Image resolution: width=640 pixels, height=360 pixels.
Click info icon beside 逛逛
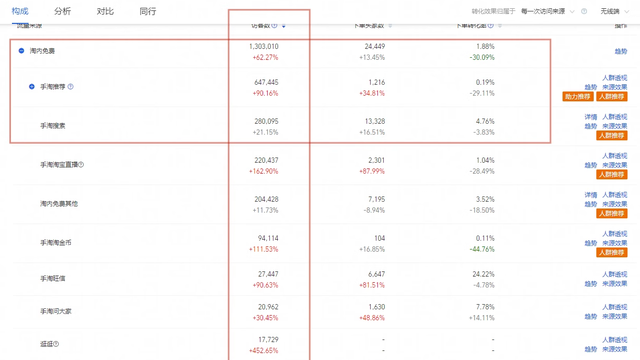point(56,344)
